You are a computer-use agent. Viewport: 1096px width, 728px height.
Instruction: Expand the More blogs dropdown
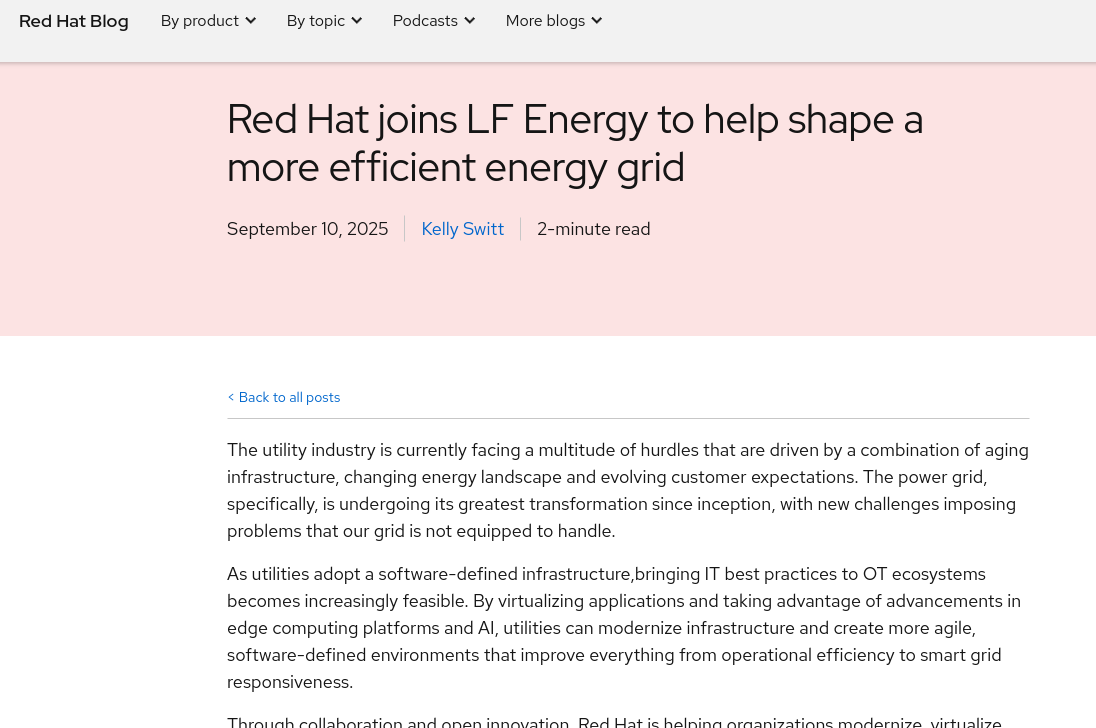tap(545, 21)
